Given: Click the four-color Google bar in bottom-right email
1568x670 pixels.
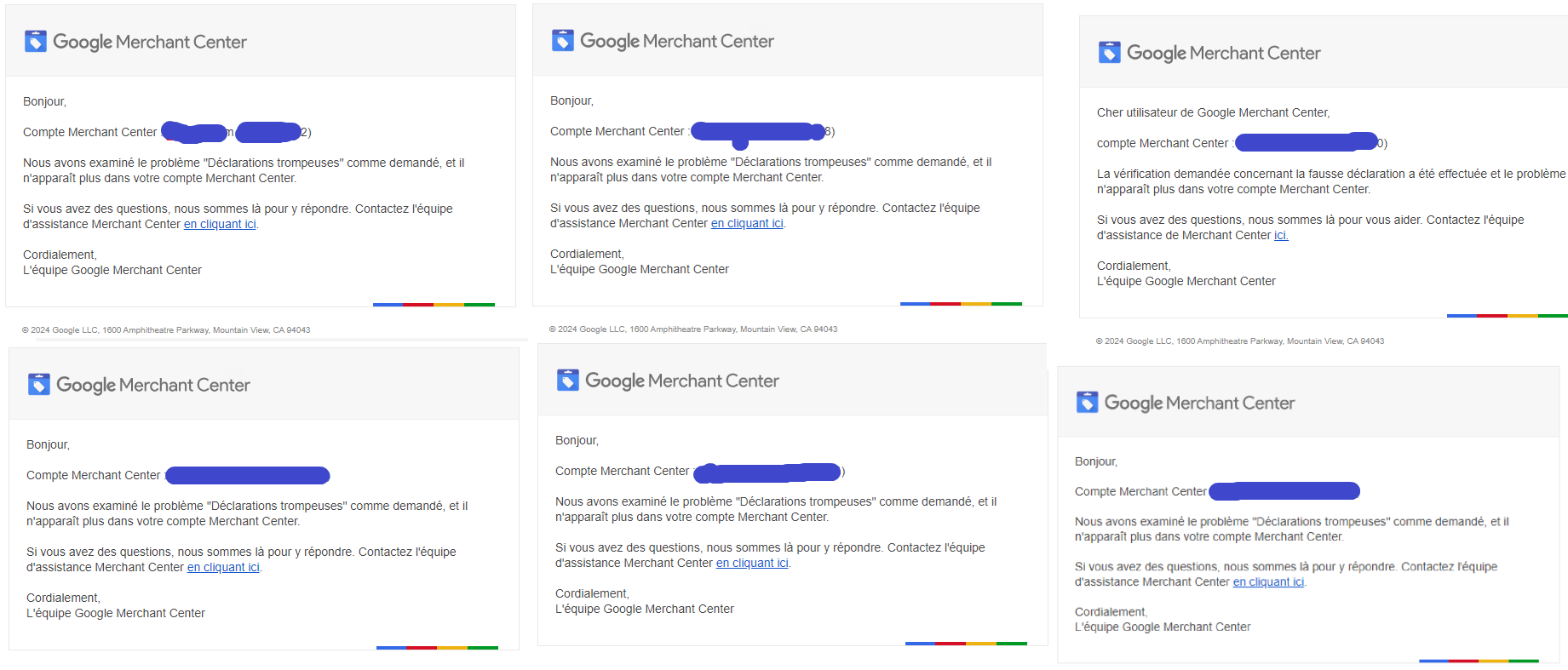Looking at the screenshot, I should (x=1479, y=661).
